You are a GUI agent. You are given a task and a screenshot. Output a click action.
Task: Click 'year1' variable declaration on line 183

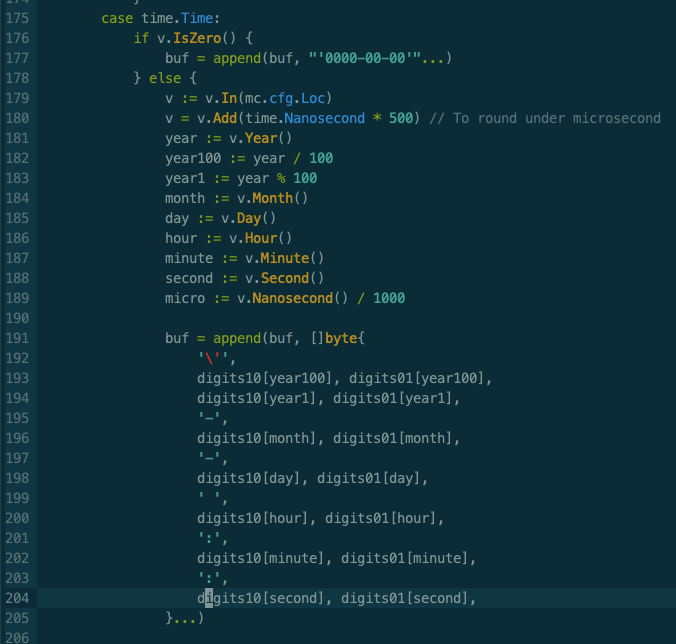click(185, 178)
